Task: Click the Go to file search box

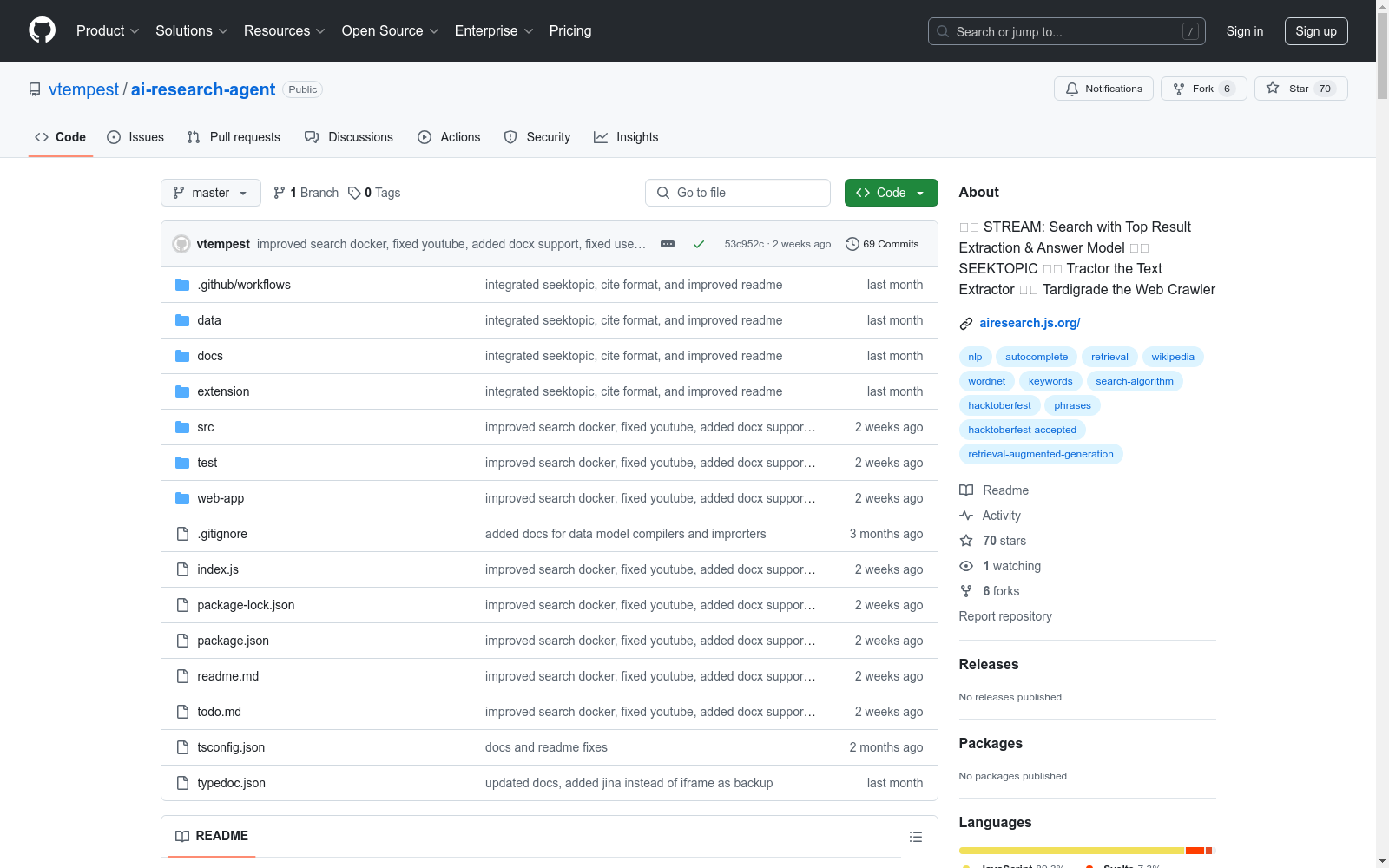Action: pyautogui.click(x=738, y=193)
